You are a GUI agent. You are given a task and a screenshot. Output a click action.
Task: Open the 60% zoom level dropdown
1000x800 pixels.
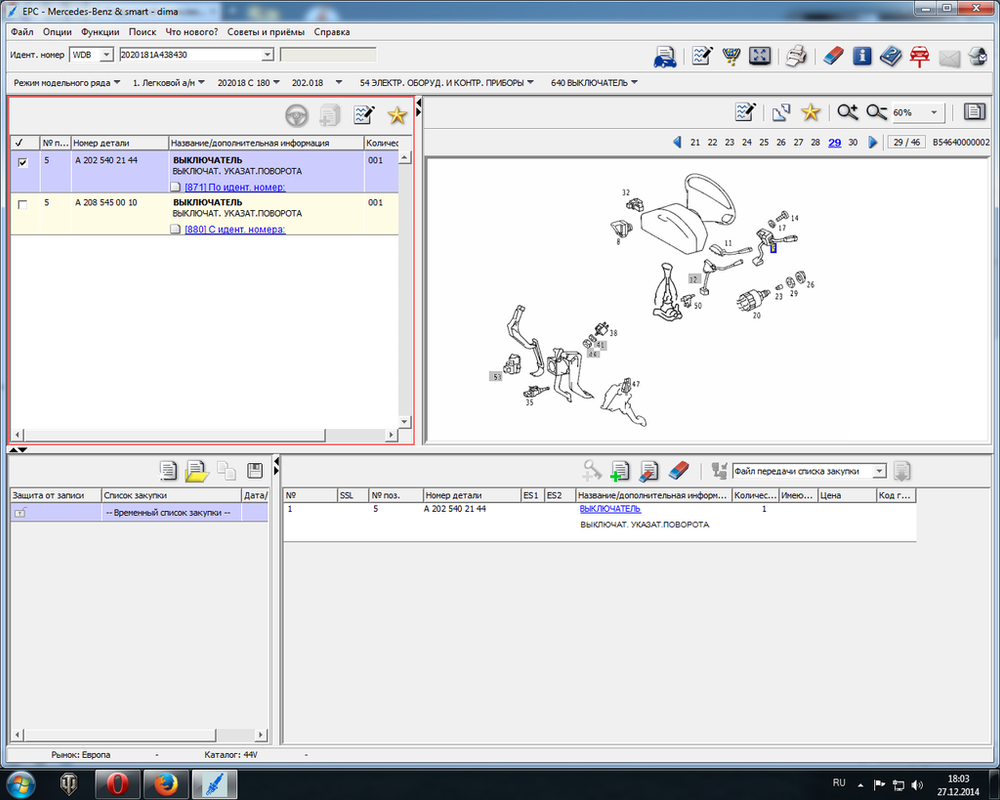click(934, 113)
